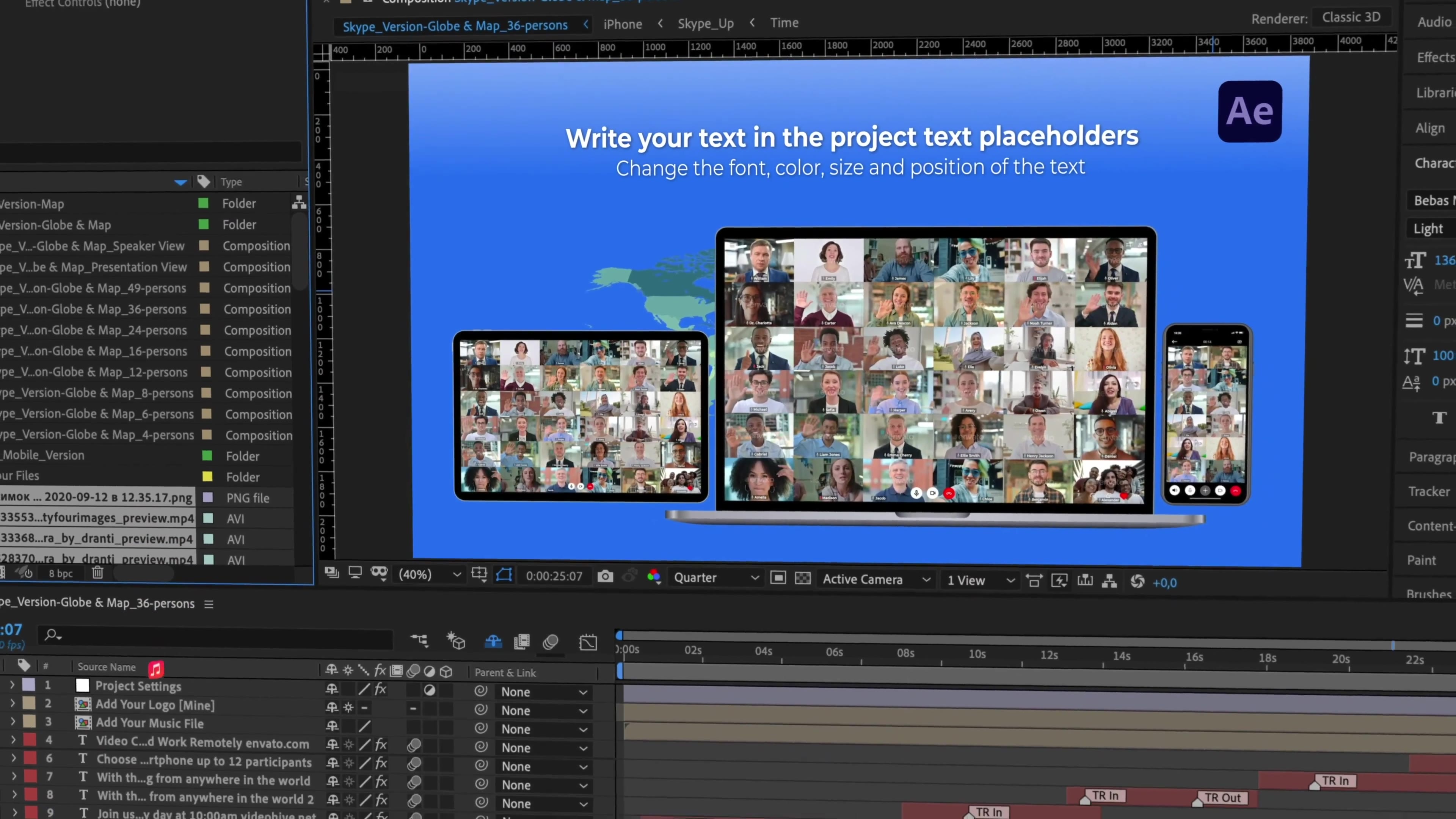Open the magnification (40%) dropdown
The image size is (1456, 819).
tap(430, 574)
